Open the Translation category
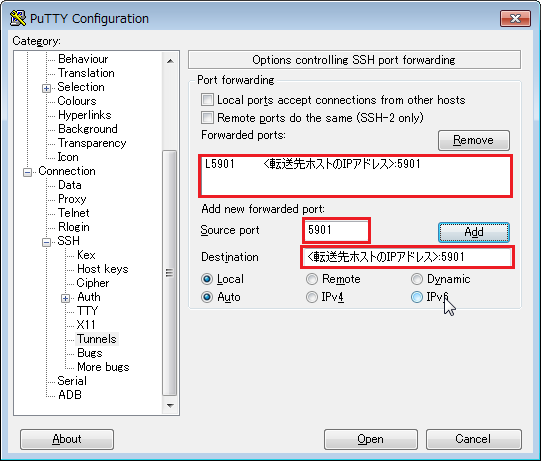Screen dimensions: 541x461 [x=86, y=73]
